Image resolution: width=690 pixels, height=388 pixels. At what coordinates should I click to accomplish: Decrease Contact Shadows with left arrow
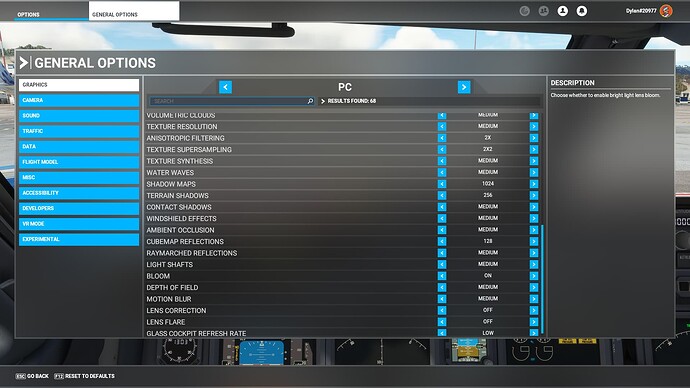click(x=442, y=207)
